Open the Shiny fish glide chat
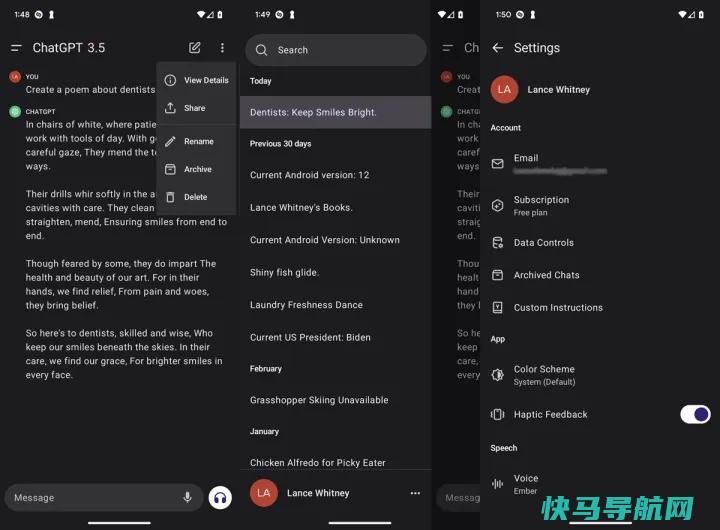The height and width of the screenshot is (530, 720). point(336,272)
